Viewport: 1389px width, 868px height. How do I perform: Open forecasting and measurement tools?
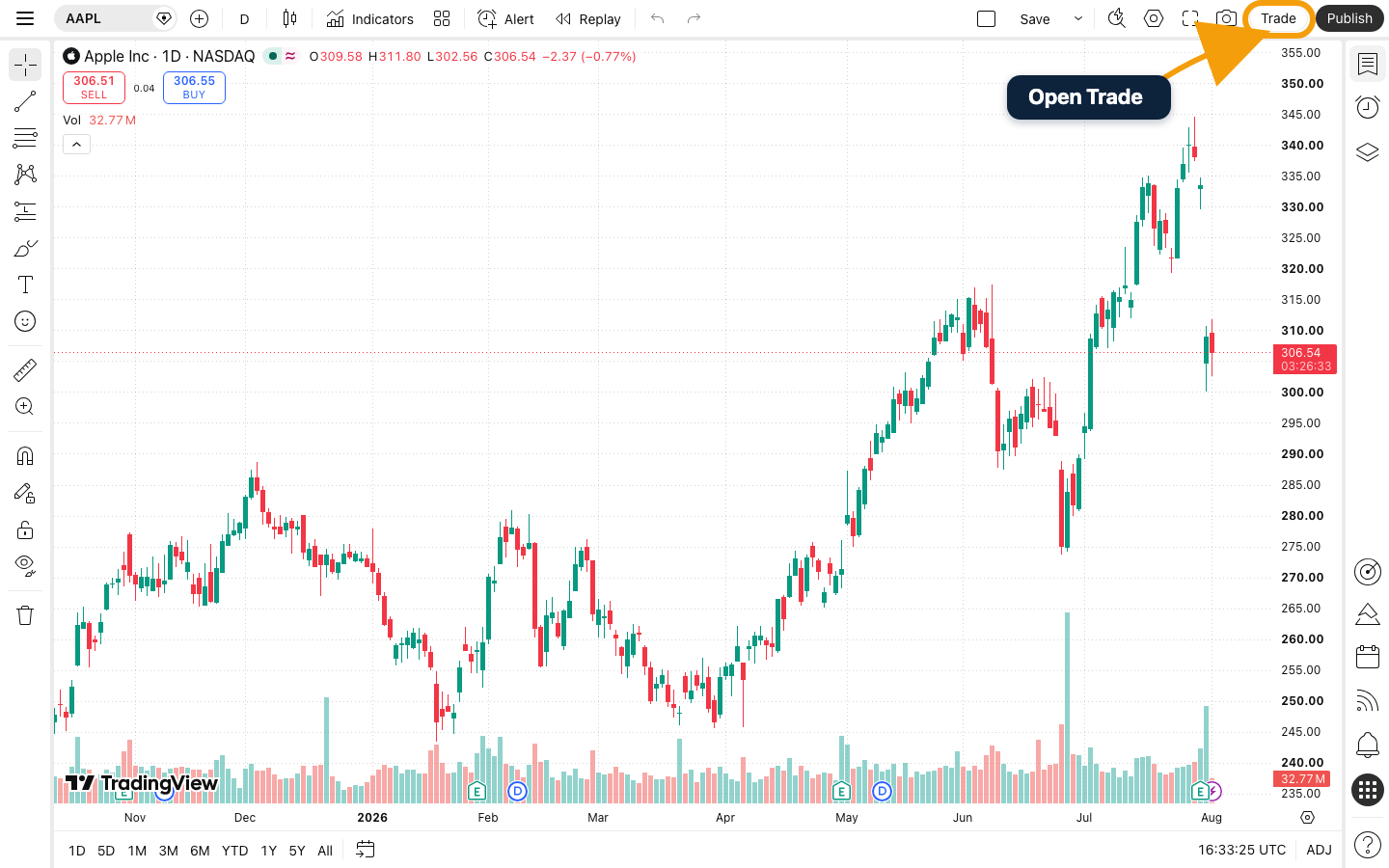(x=25, y=211)
